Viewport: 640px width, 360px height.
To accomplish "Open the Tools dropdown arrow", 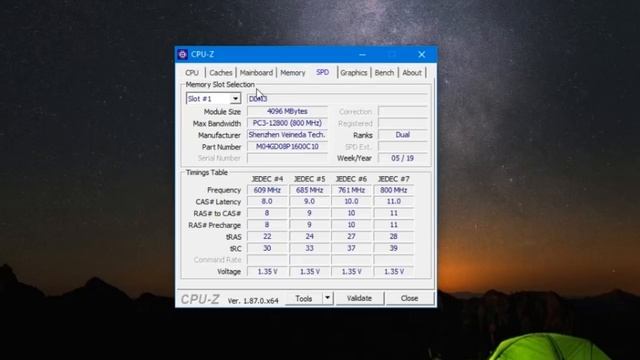I will [x=327, y=298].
